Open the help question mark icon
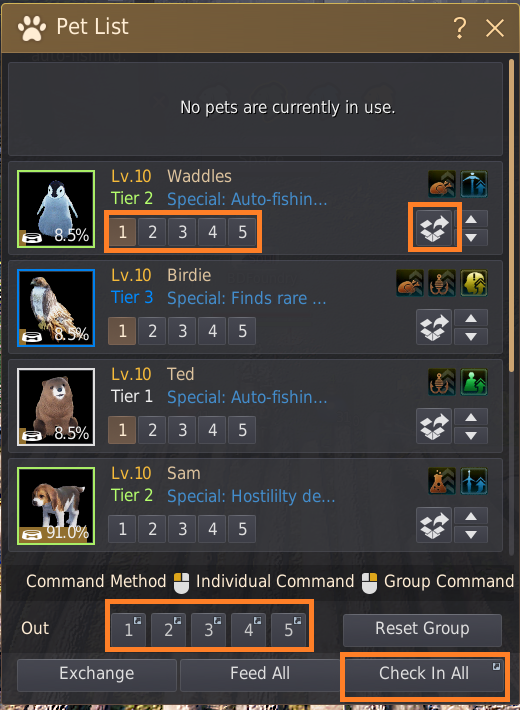The width and height of the screenshot is (520, 710). [x=460, y=28]
